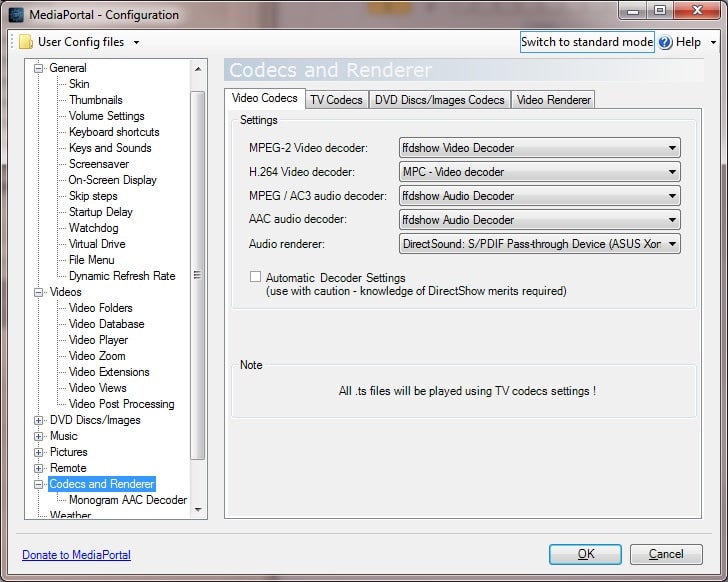Click the blue Help question mark icon

point(665,42)
